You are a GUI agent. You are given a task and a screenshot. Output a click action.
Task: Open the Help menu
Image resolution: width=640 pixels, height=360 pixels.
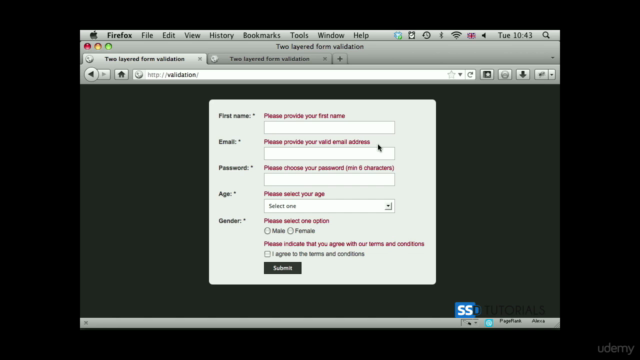tap(361, 36)
